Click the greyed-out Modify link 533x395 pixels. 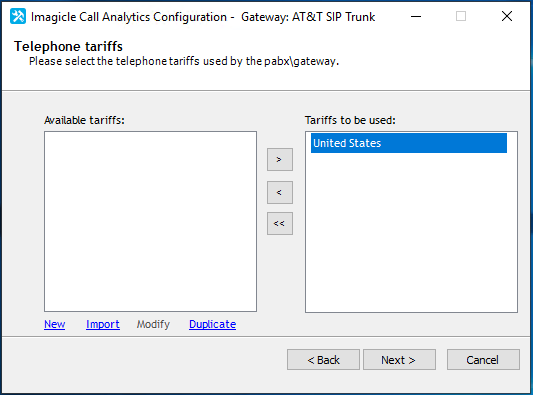click(x=153, y=324)
